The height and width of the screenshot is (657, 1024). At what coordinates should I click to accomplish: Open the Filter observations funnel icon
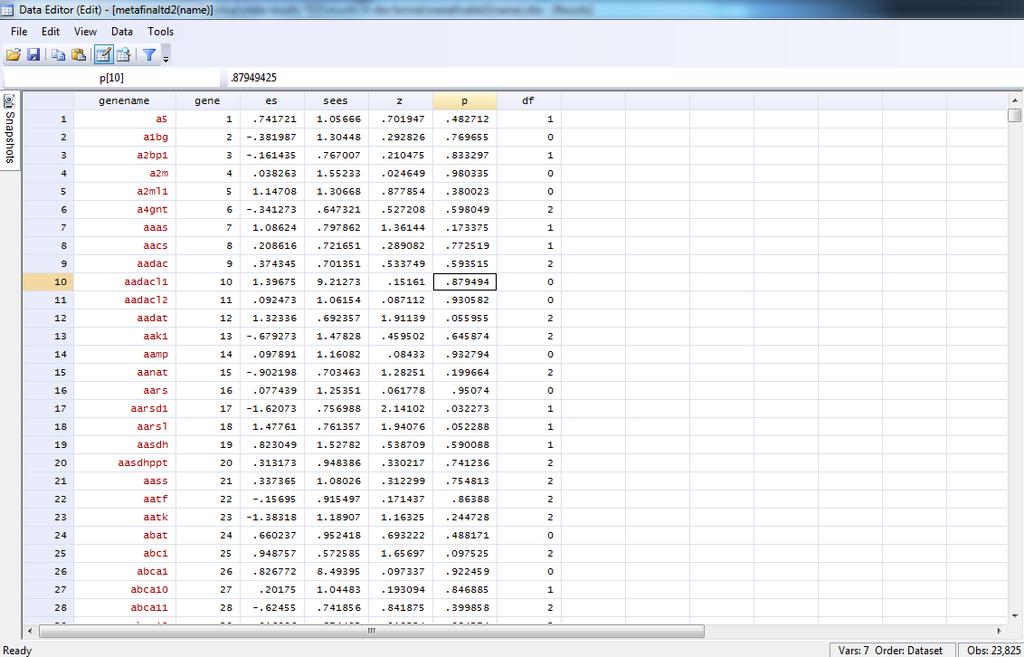[x=149, y=55]
